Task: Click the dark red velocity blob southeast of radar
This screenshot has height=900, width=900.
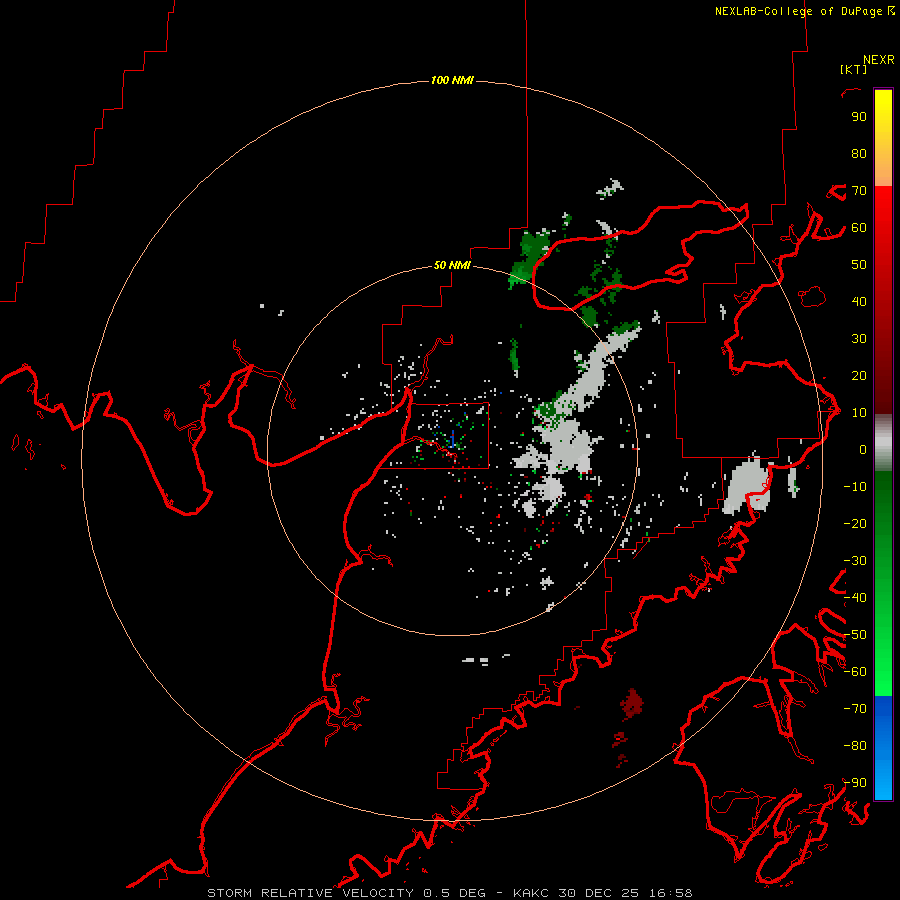Action: 632,703
